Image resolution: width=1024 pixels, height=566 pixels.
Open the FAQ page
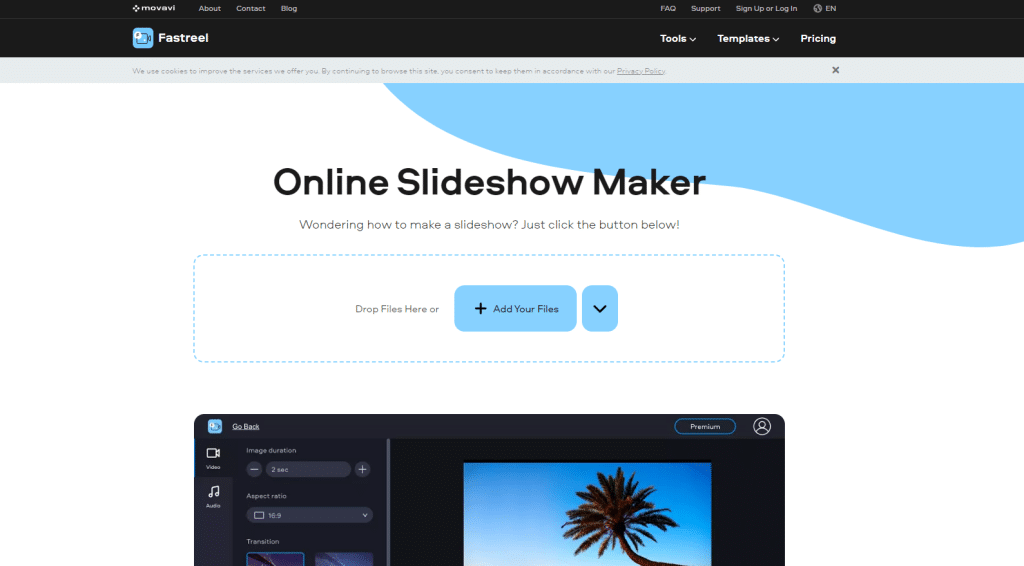(x=668, y=8)
